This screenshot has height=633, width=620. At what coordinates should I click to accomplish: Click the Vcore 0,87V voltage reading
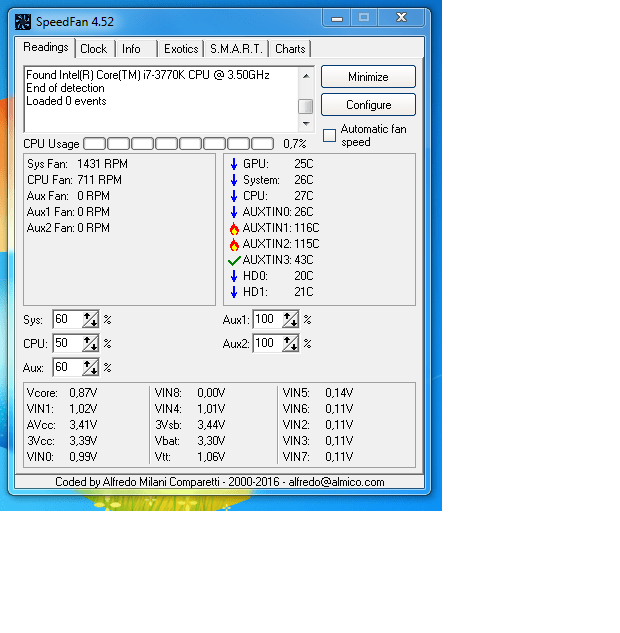coord(62,393)
